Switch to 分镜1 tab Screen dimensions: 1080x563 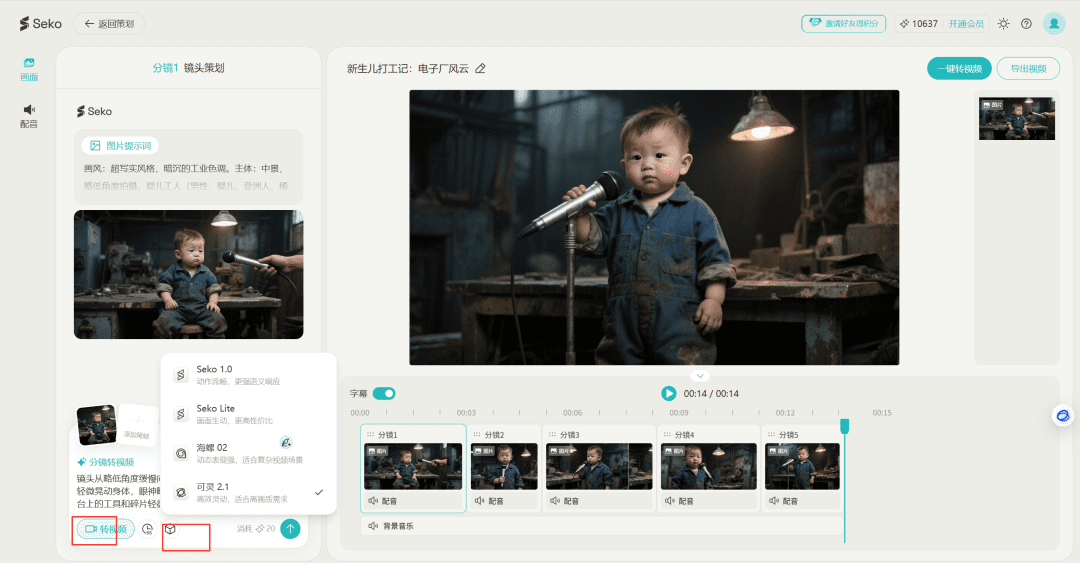(x=165, y=68)
